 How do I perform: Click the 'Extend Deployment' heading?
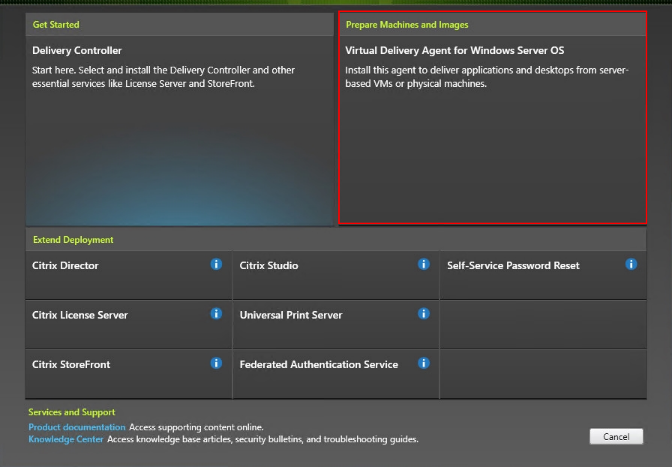(73, 240)
